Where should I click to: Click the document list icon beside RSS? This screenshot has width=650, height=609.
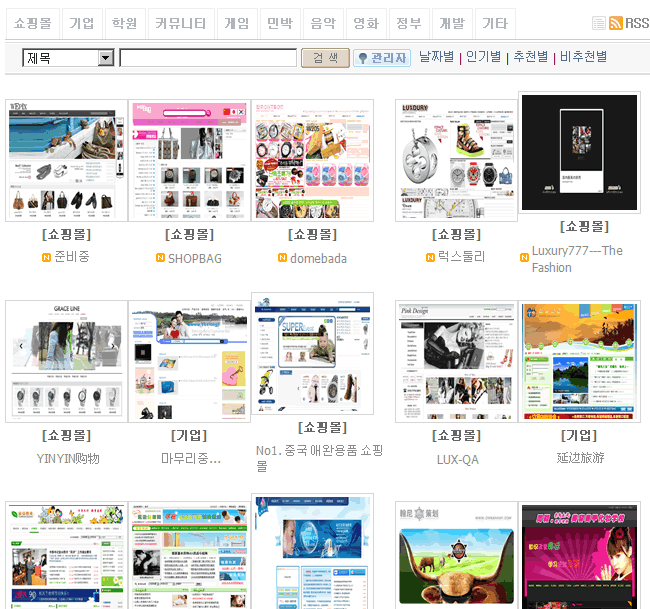tap(599, 23)
